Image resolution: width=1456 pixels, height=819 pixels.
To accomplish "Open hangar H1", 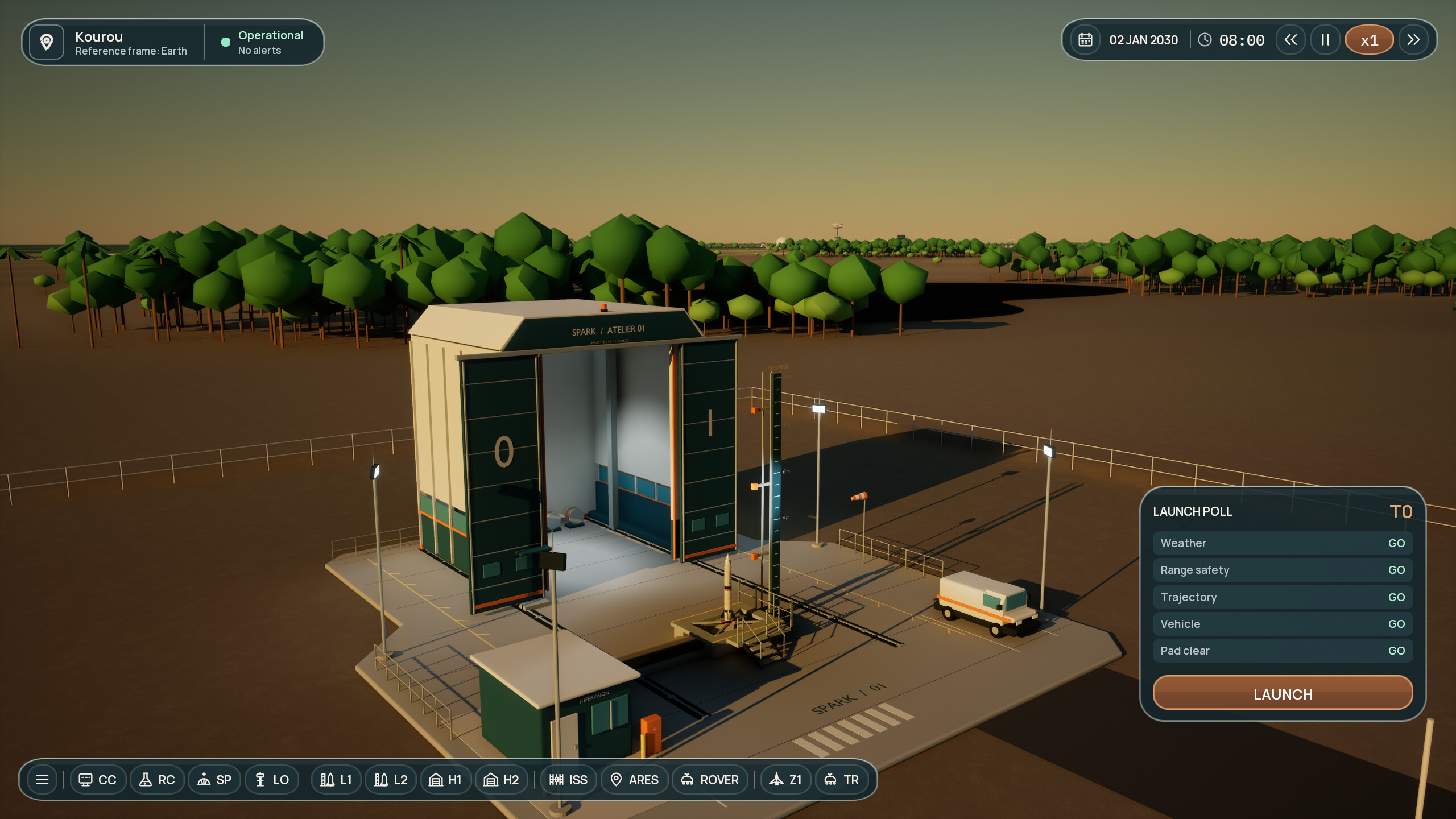I will 445,779.
